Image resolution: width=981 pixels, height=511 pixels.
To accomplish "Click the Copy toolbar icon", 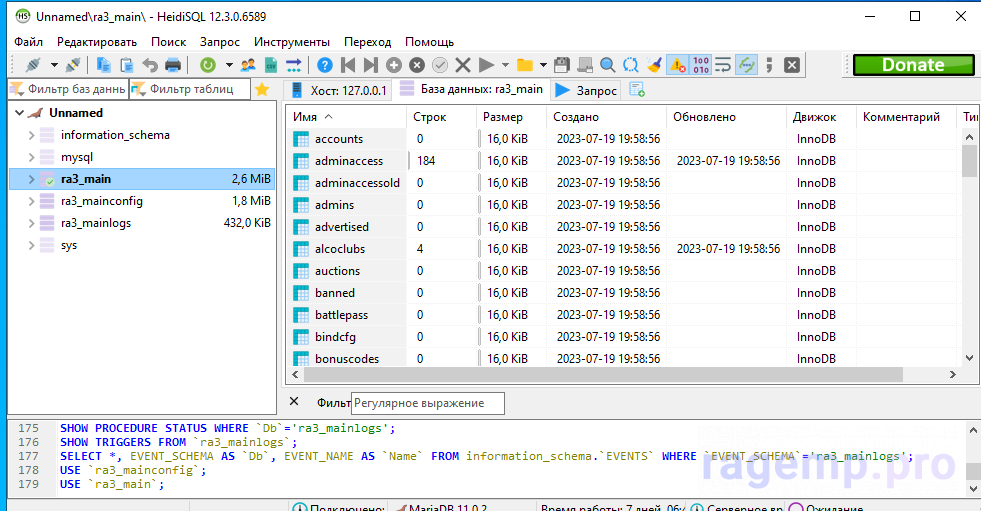I will (104, 65).
